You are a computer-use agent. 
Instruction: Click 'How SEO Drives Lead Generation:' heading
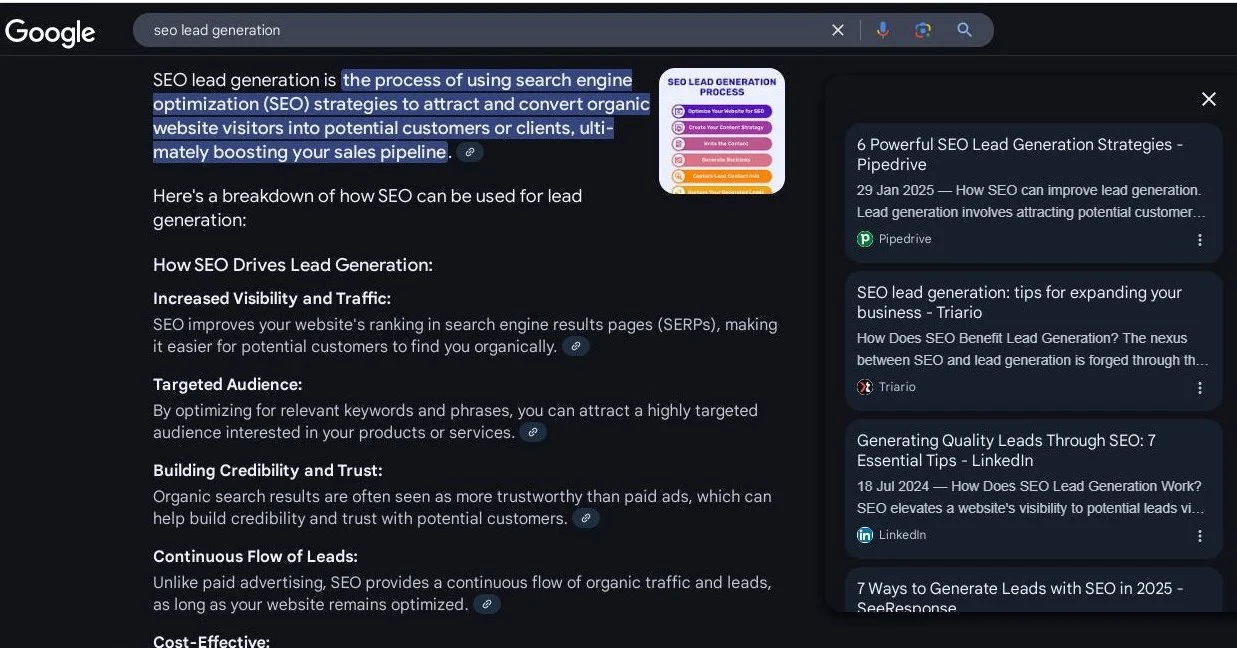293,265
